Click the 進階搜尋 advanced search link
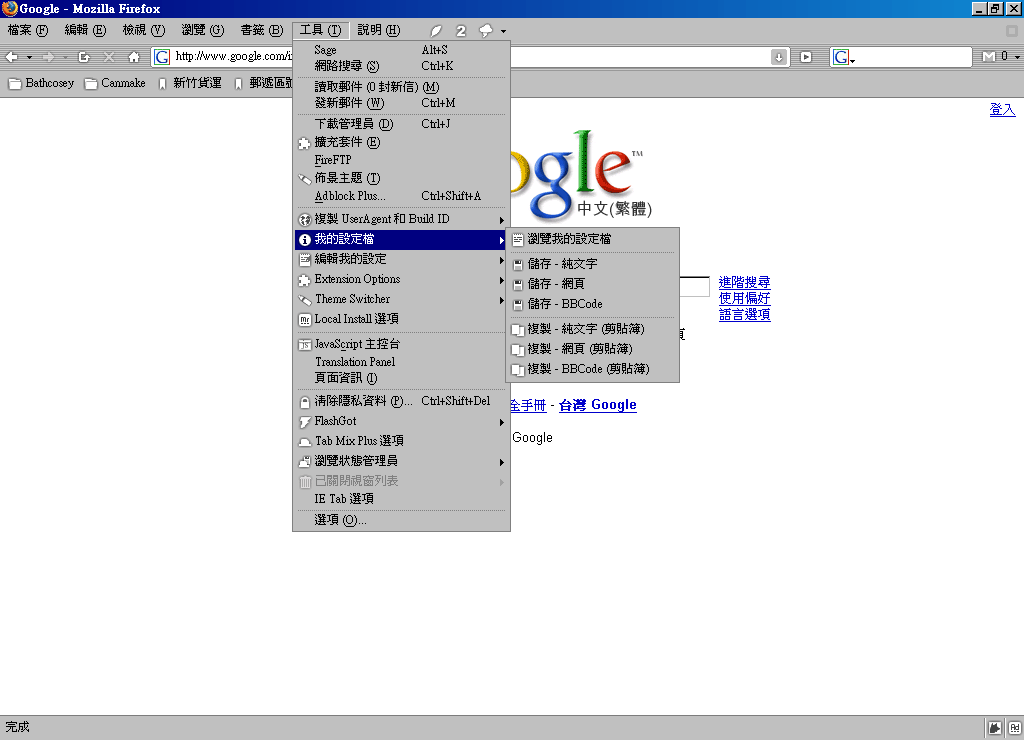Viewport: 1024px width, 740px height. click(x=744, y=283)
